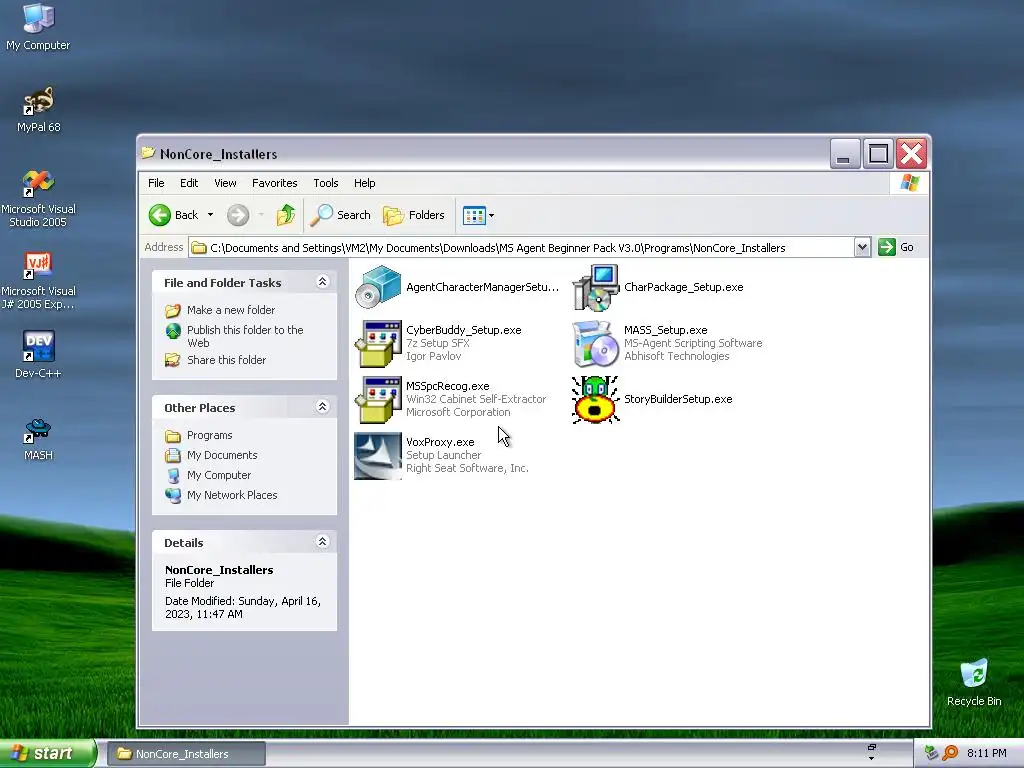The height and width of the screenshot is (768, 1024).
Task: Go to My Computer in Other Places
Action: coord(219,475)
